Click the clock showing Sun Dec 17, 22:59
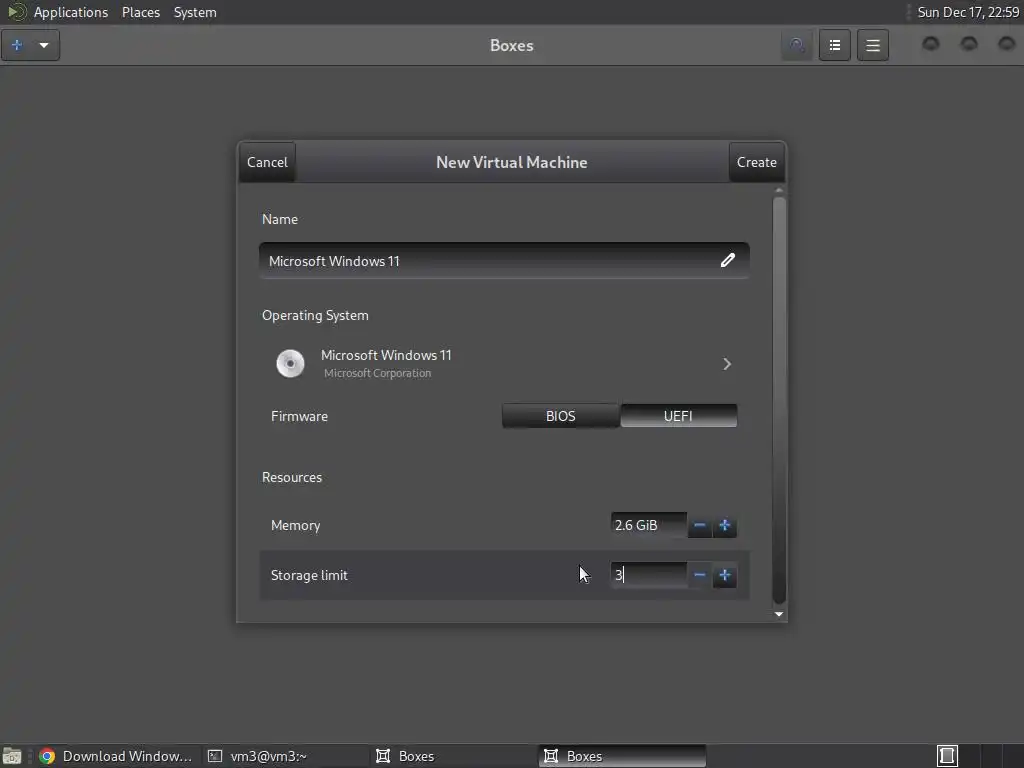The height and width of the screenshot is (768, 1024). 968,12
